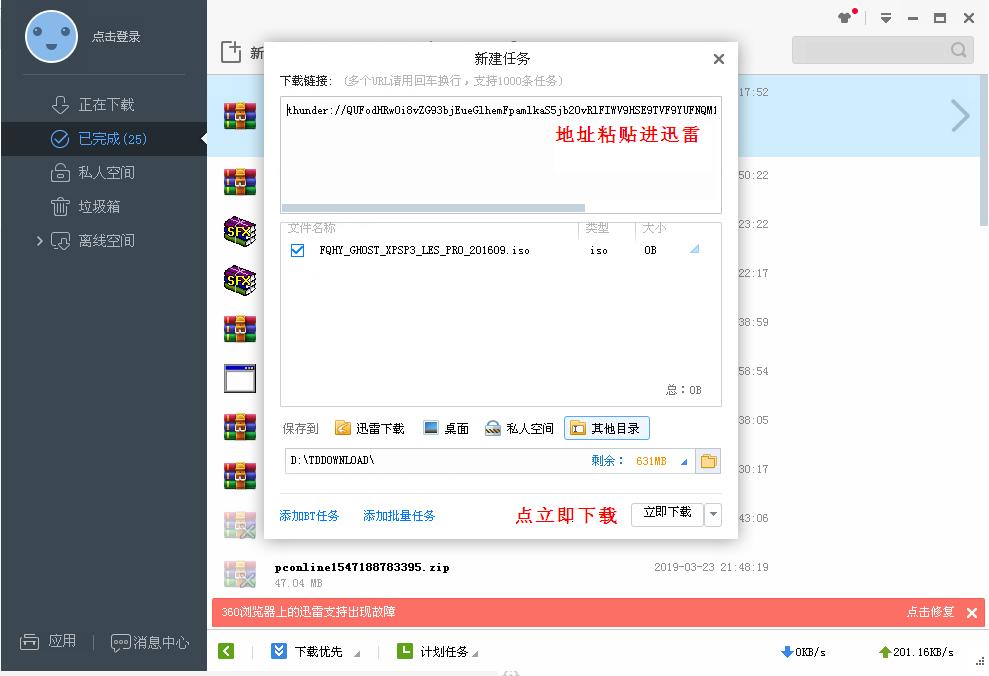Open the main menu dropdown icon in the title bar
This screenshot has width=989, height=676.
point(886,18)
